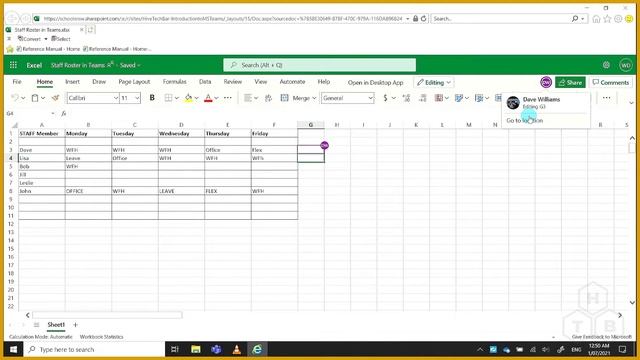Refresh the browser page

[424, 18]
